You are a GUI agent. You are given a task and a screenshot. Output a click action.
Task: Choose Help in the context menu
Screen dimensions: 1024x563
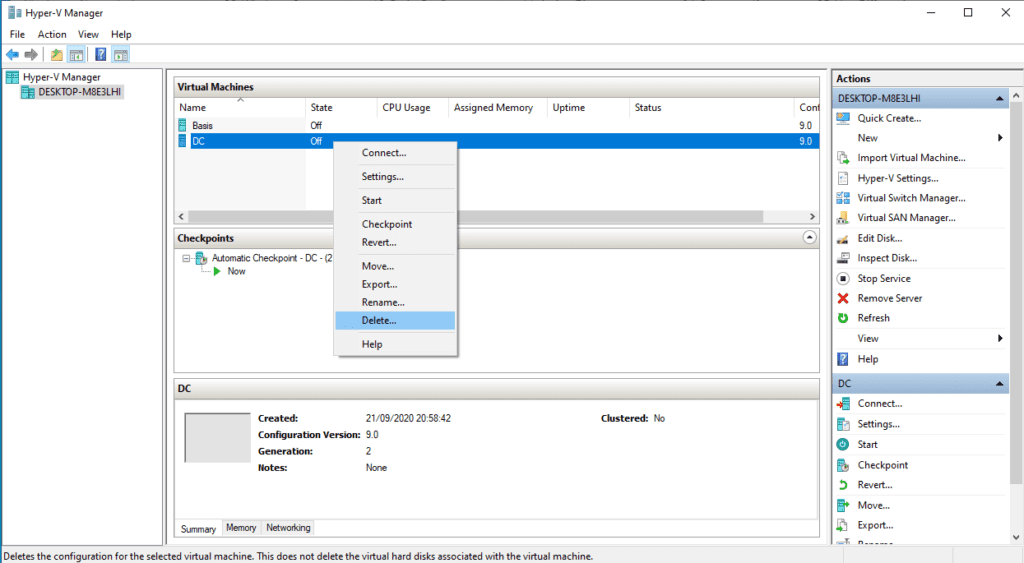(395, 344)
